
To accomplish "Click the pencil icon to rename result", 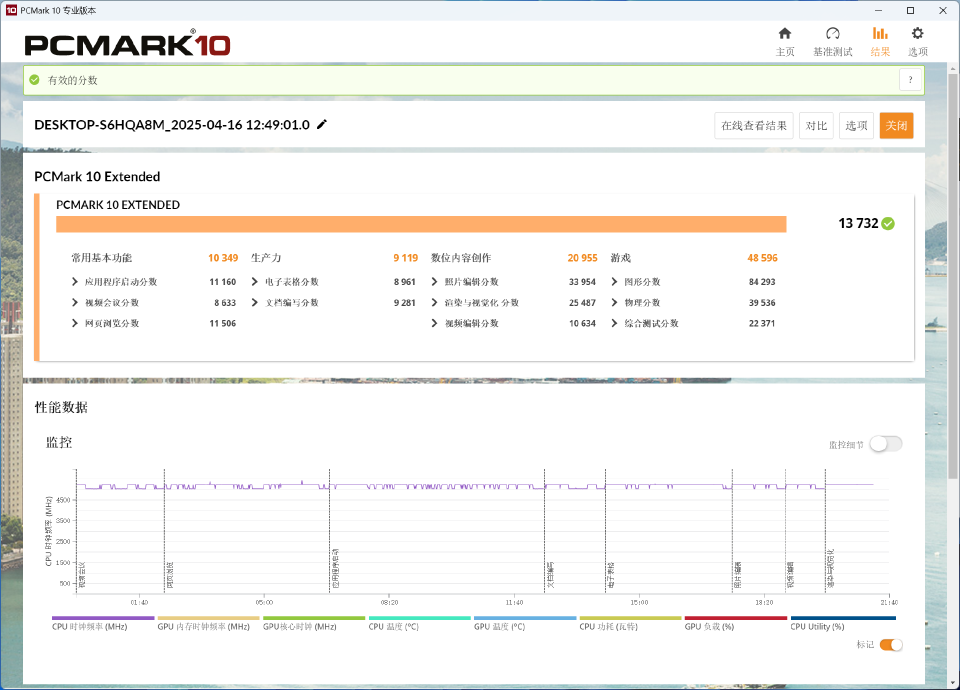I will click(x=322, y=125).
